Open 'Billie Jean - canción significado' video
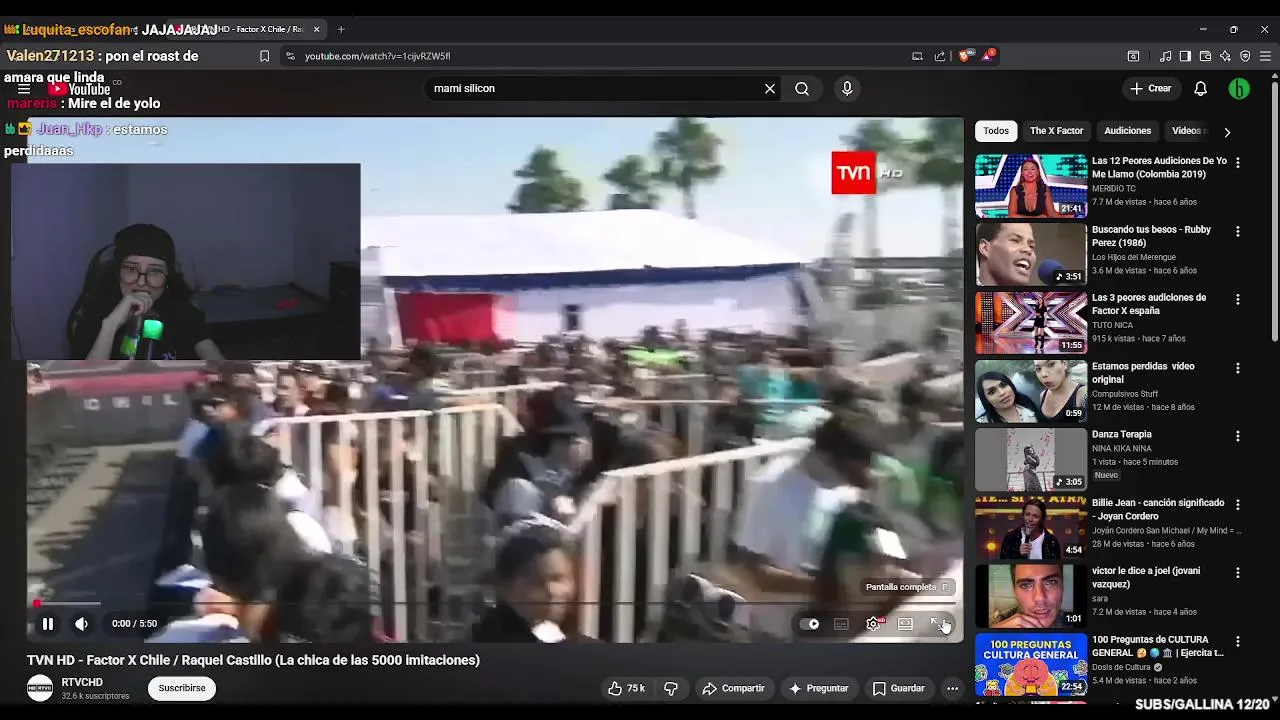1280x720 pixels. click(1158, 510)
